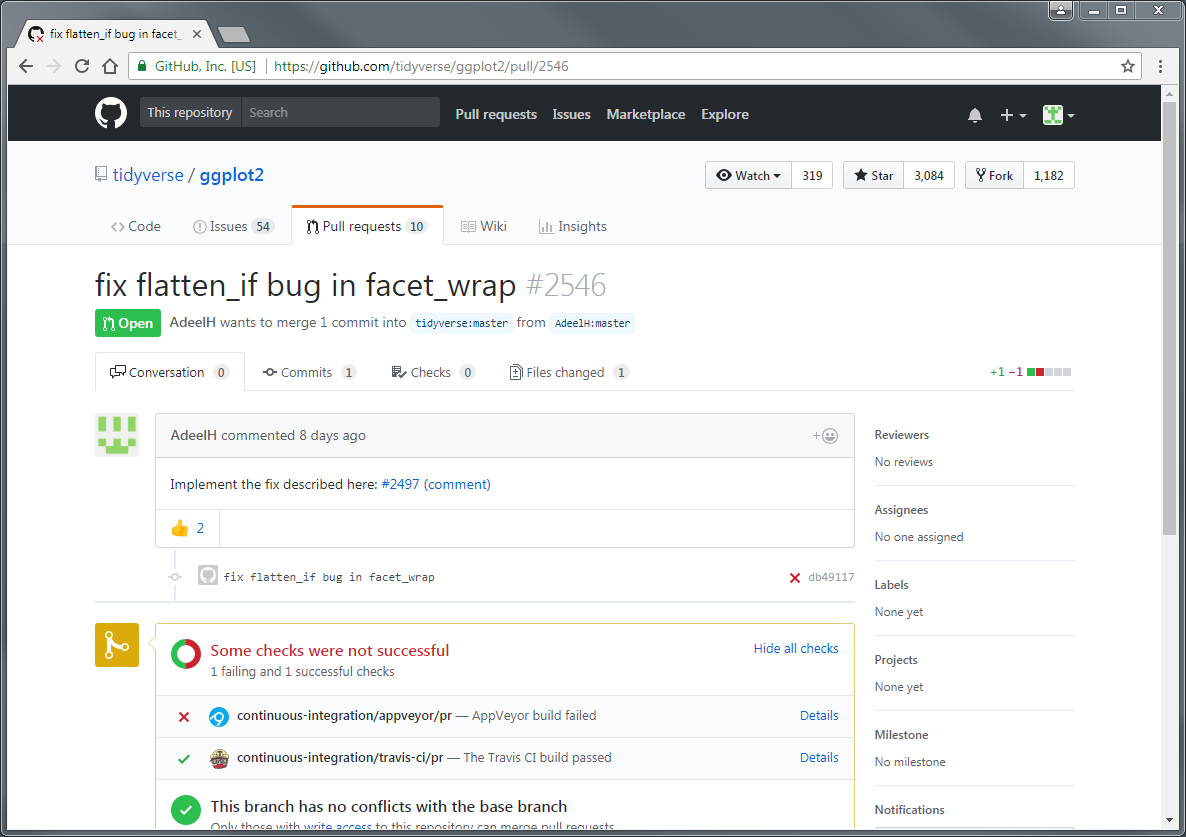Reload the page with browser refresh icon
Viewport: 1186px width, 837px height.
(82, 67)
